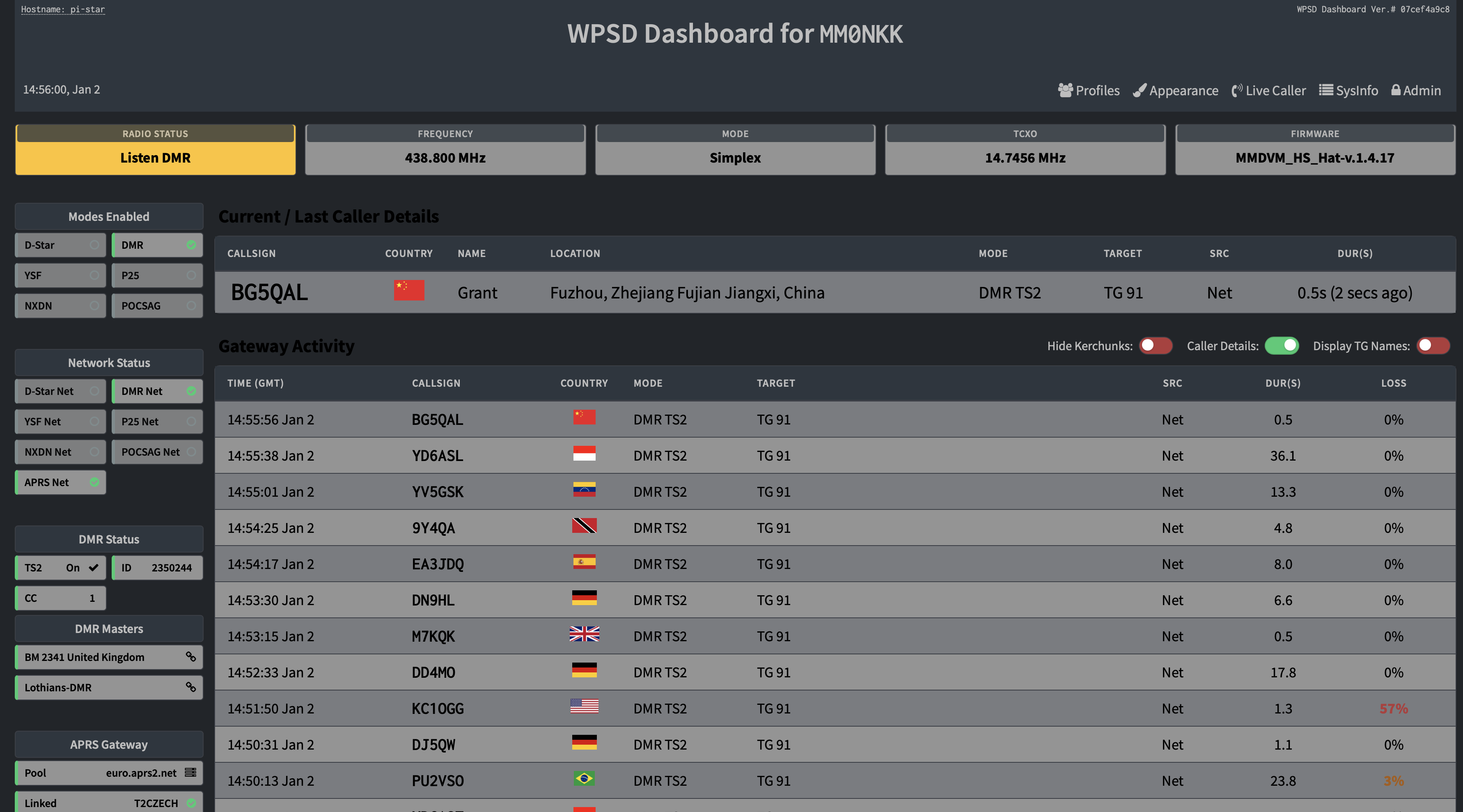Click the China flag in BG5QAL activity row
The image size is (1463, 812).
coord(584,417)
